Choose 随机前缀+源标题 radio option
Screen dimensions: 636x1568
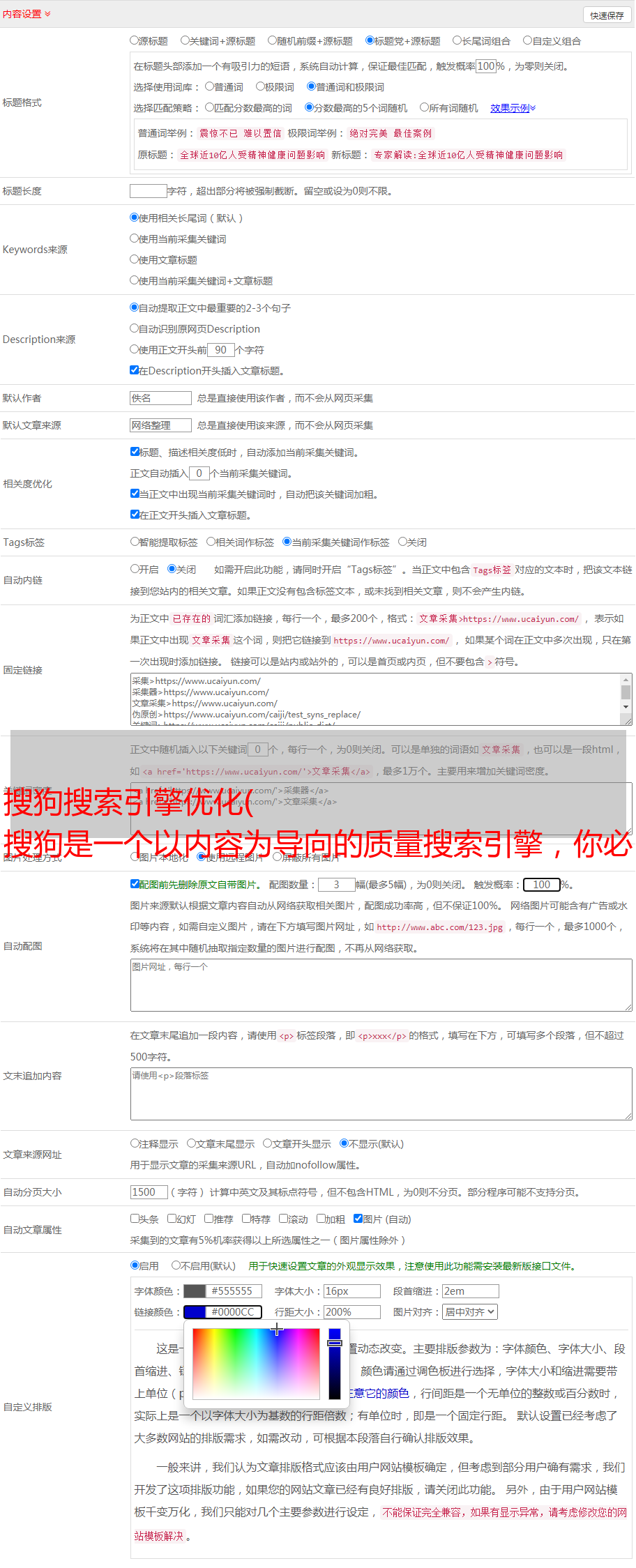tap(272, 40)
